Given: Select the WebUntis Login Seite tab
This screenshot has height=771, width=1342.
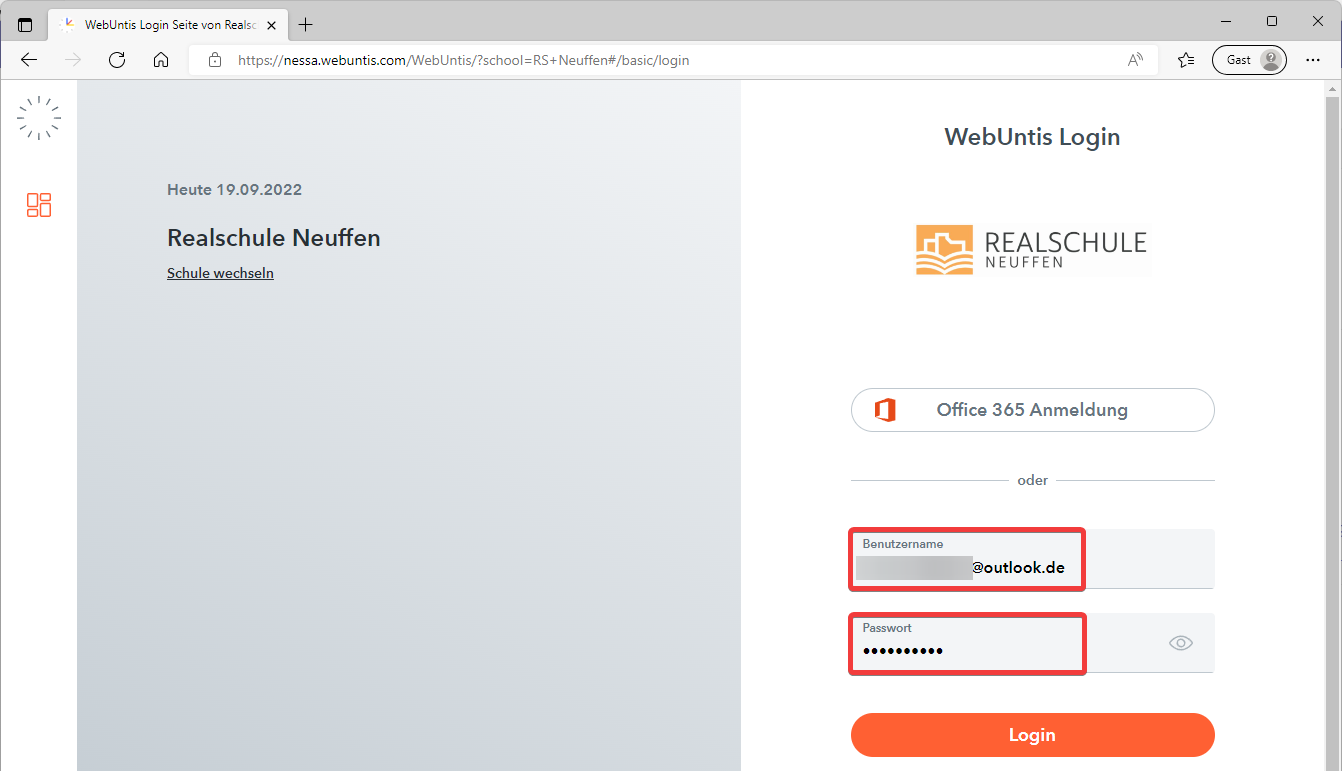Looking at the screenshot, I should (160, 24).
